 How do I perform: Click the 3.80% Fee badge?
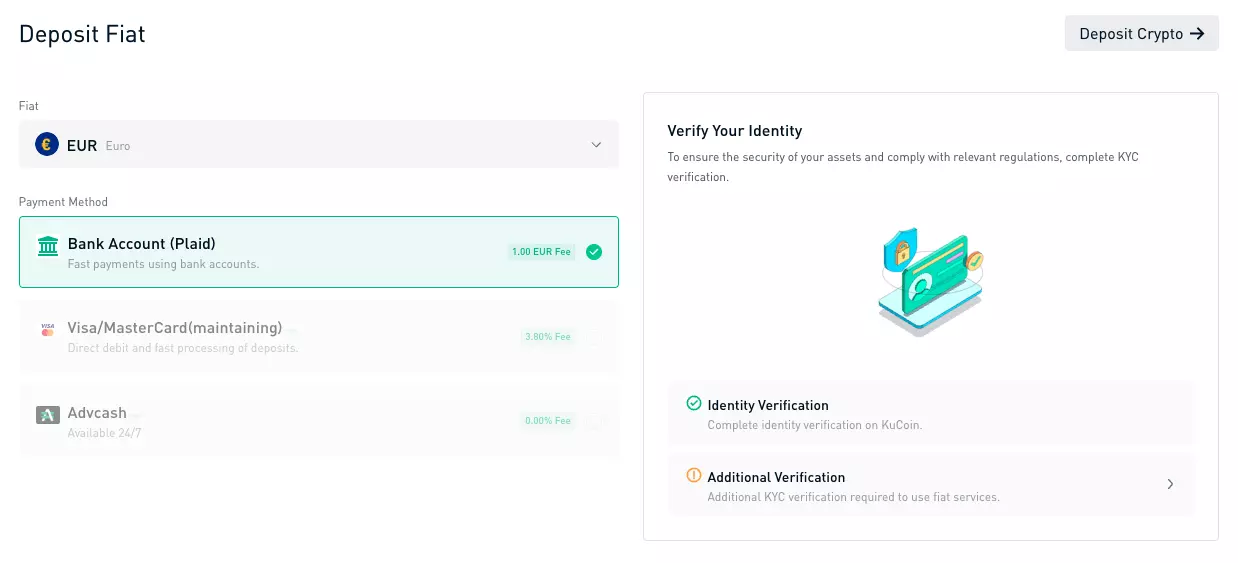point(548,337)
